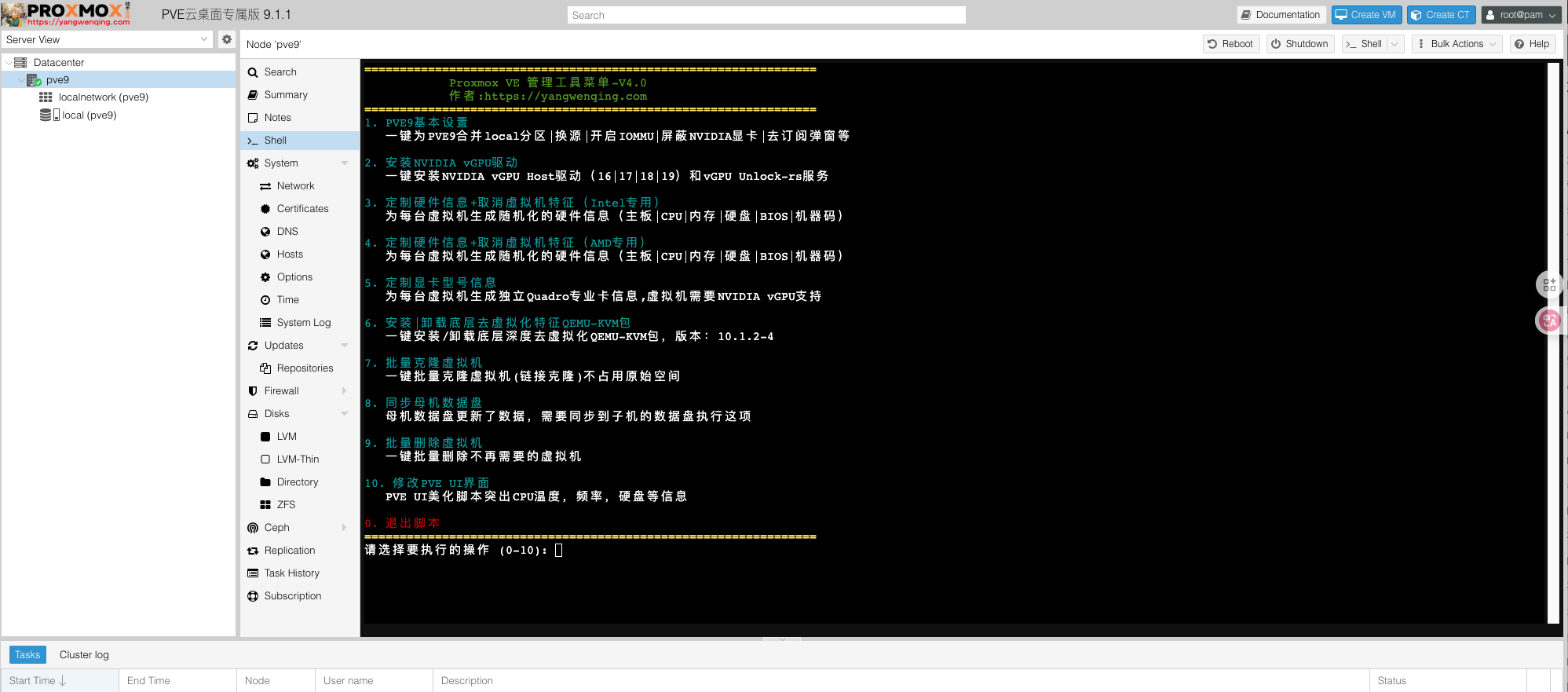Open the Summary menu item

[286, 95]
